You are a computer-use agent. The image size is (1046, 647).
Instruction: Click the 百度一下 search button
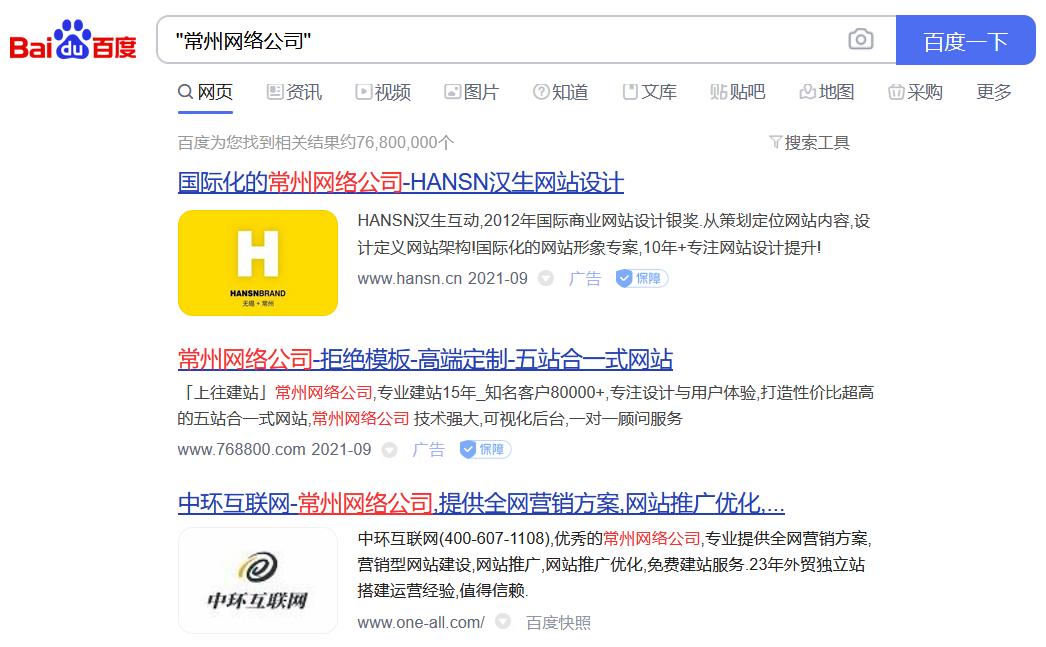click(x=965, y=41)
